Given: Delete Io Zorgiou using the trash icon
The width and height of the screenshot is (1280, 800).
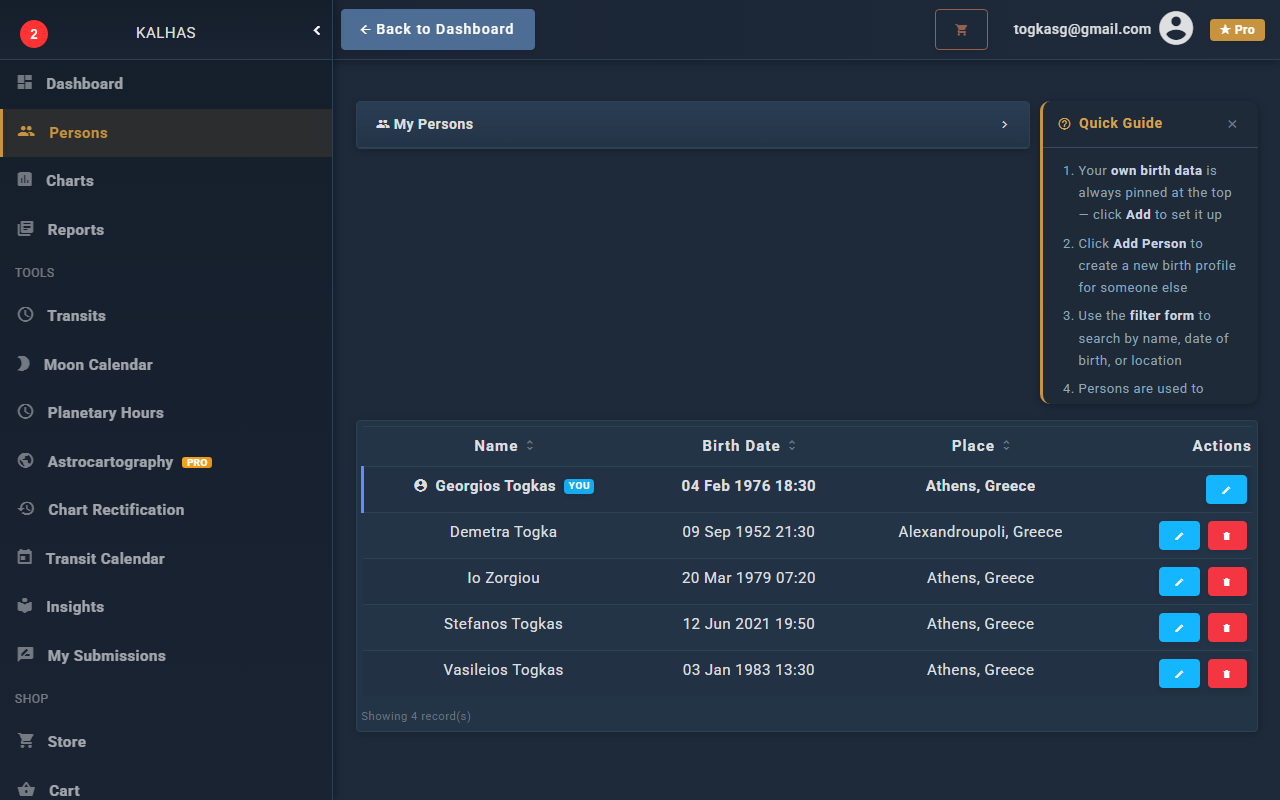Looking at the screenshot, I should coord(1227,582).
